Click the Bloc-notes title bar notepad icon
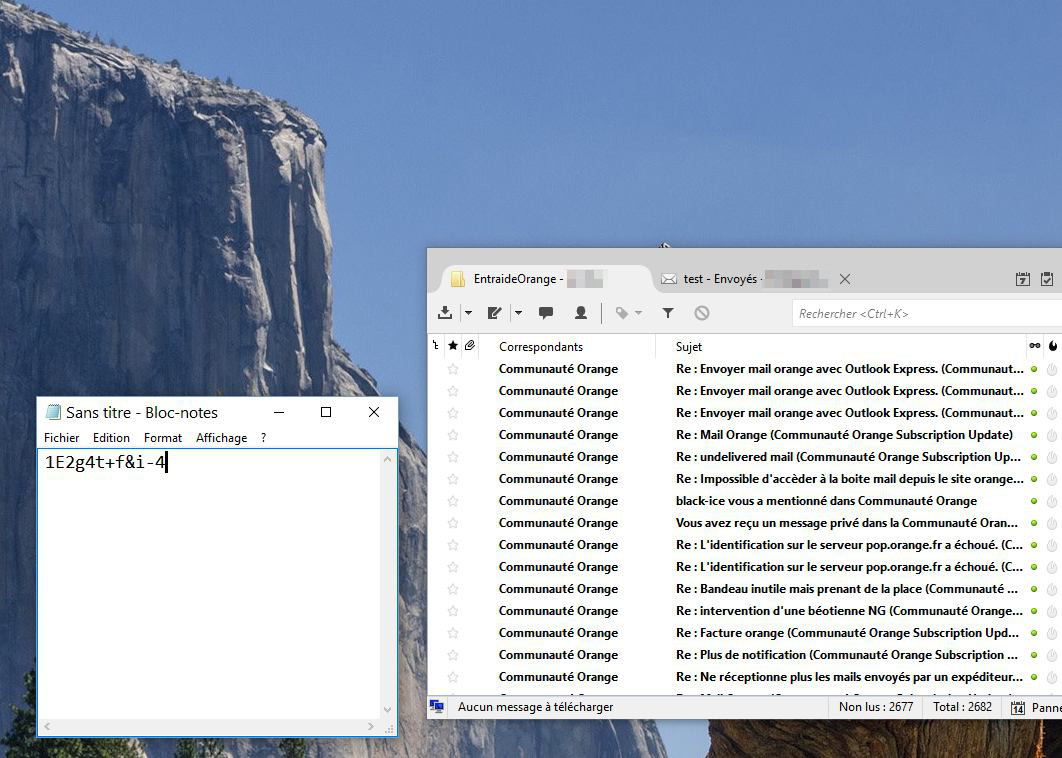Viewport: 1062px width, 758px height. click(53, 412)
